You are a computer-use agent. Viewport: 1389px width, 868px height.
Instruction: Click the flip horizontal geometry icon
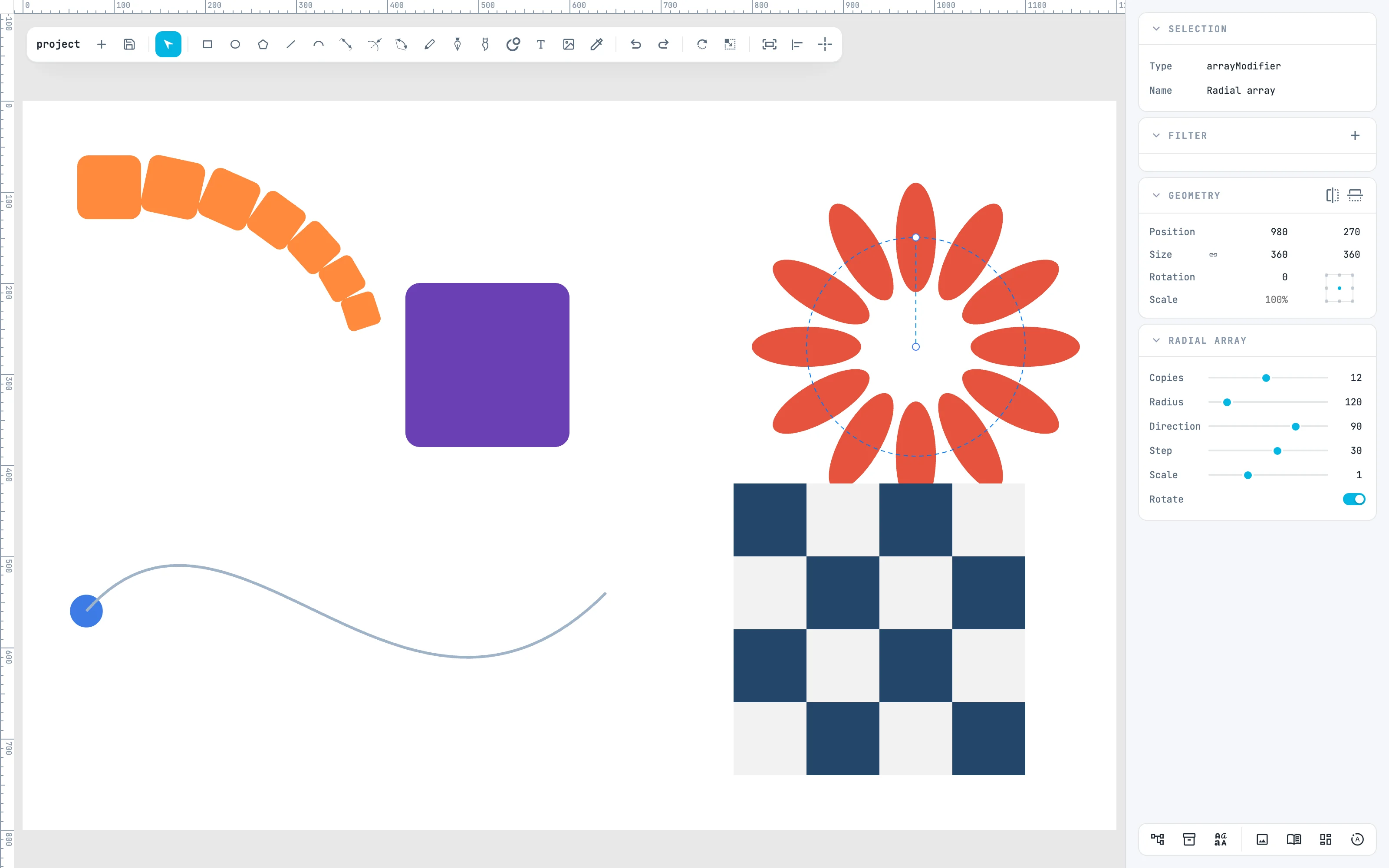(x=1332, y=195)
